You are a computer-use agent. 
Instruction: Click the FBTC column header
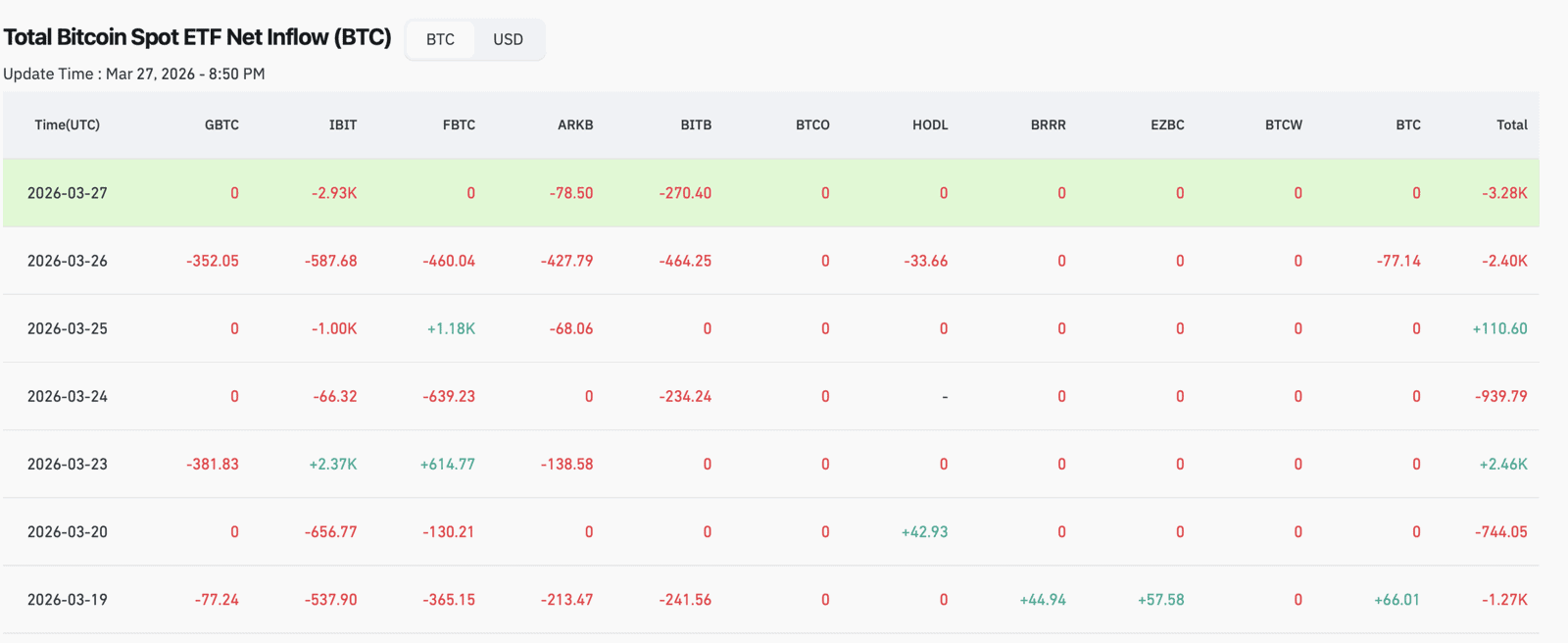click(461, 124)
